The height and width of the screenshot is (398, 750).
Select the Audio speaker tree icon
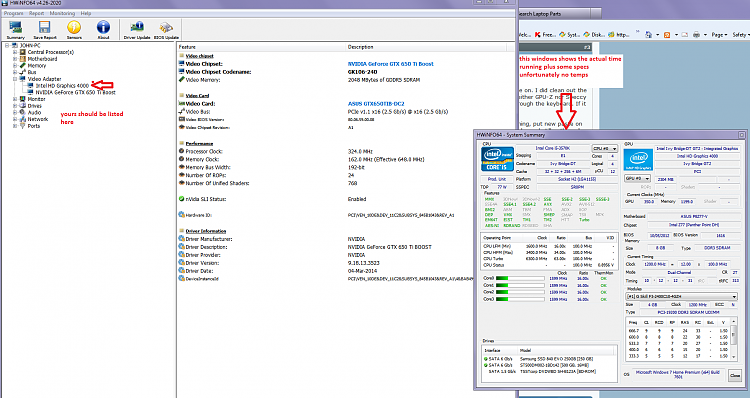click(22, 112)
